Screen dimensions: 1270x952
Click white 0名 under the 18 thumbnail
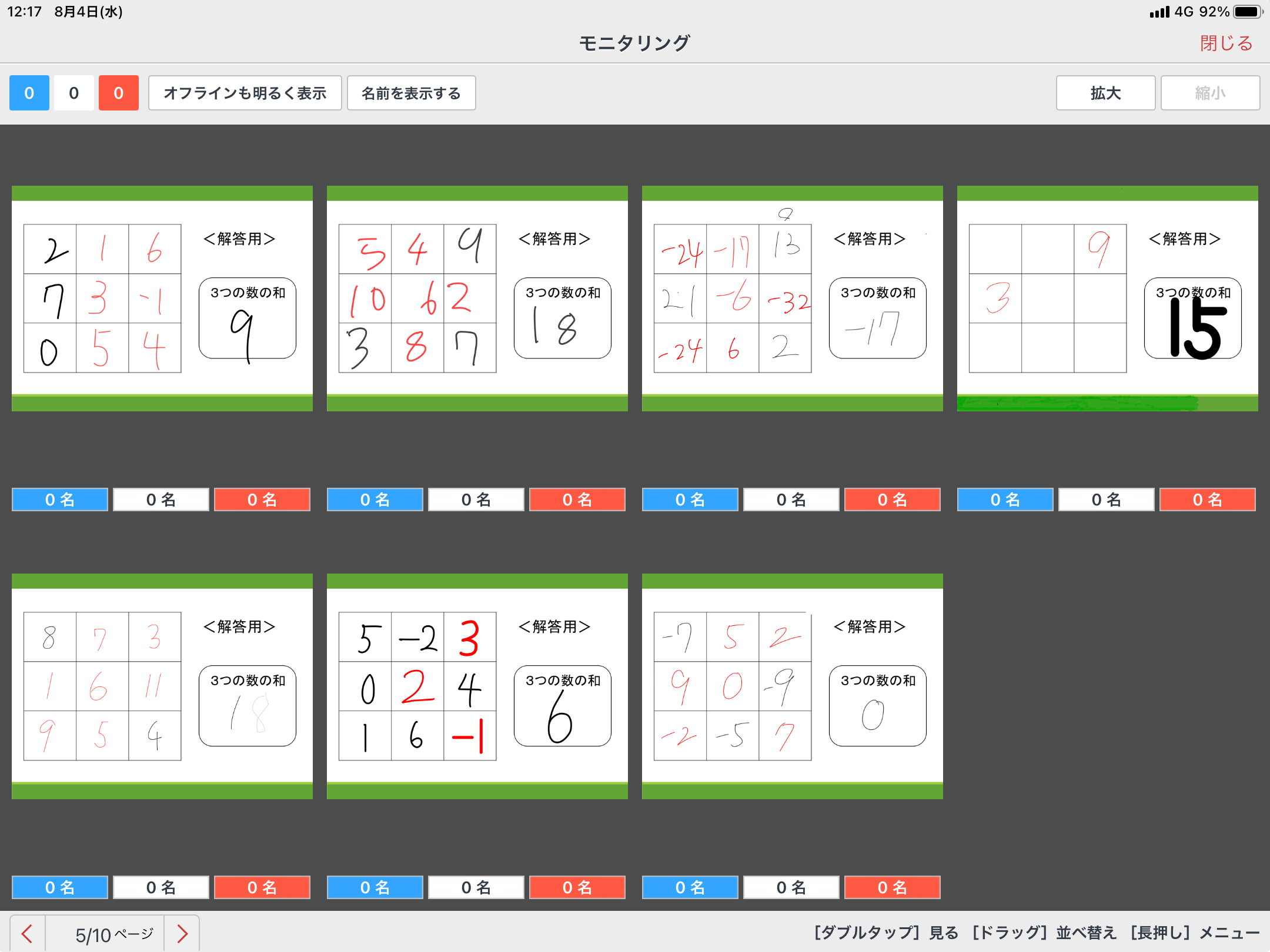click(476, 500)
